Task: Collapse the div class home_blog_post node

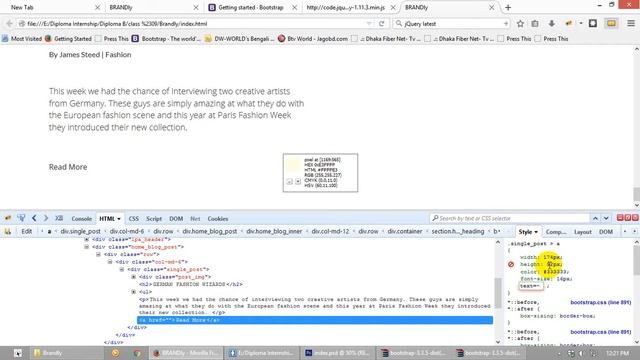Action: [x=87, y=247]
